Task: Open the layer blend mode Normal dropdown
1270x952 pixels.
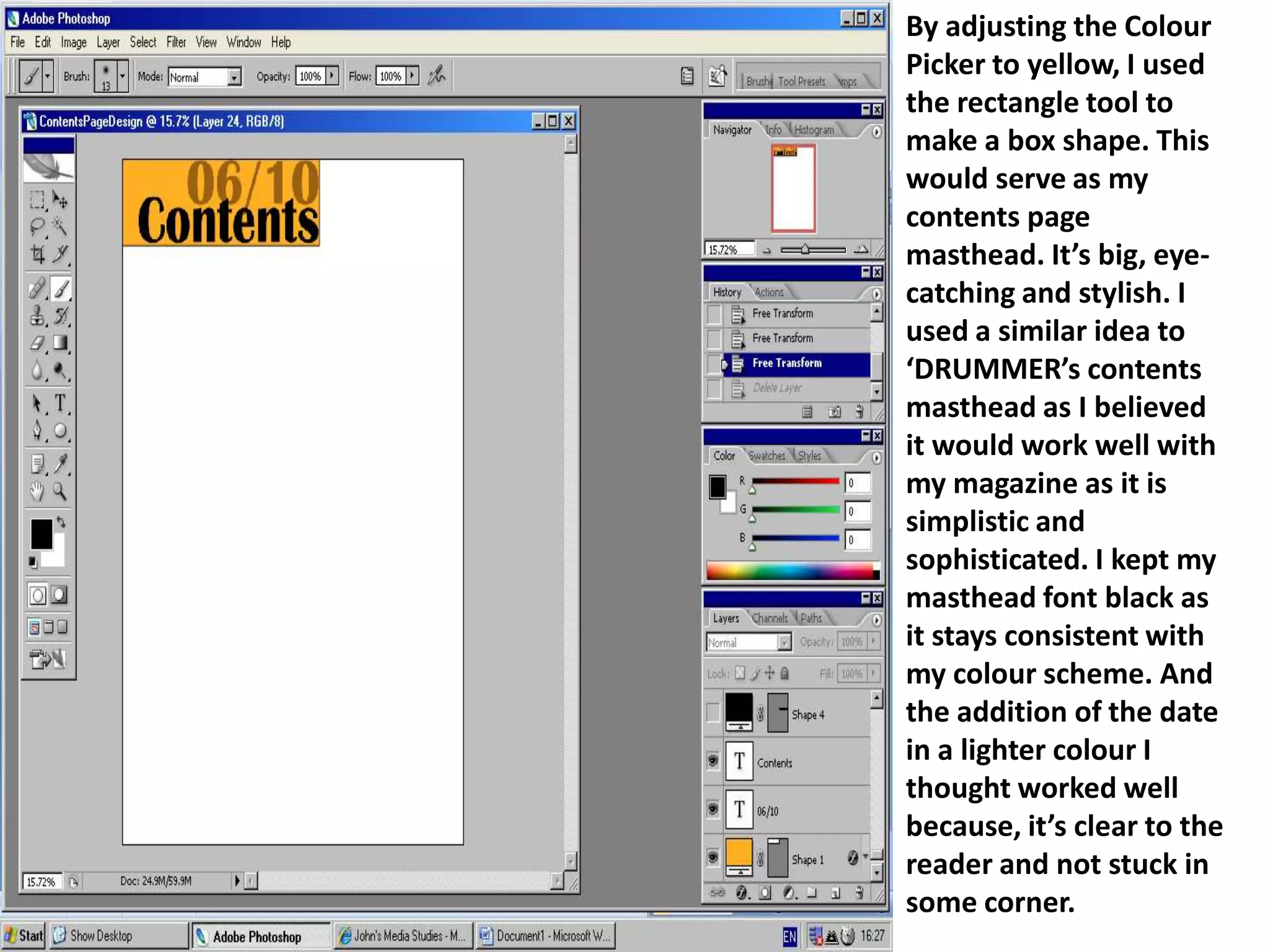Action: point(784,643)
